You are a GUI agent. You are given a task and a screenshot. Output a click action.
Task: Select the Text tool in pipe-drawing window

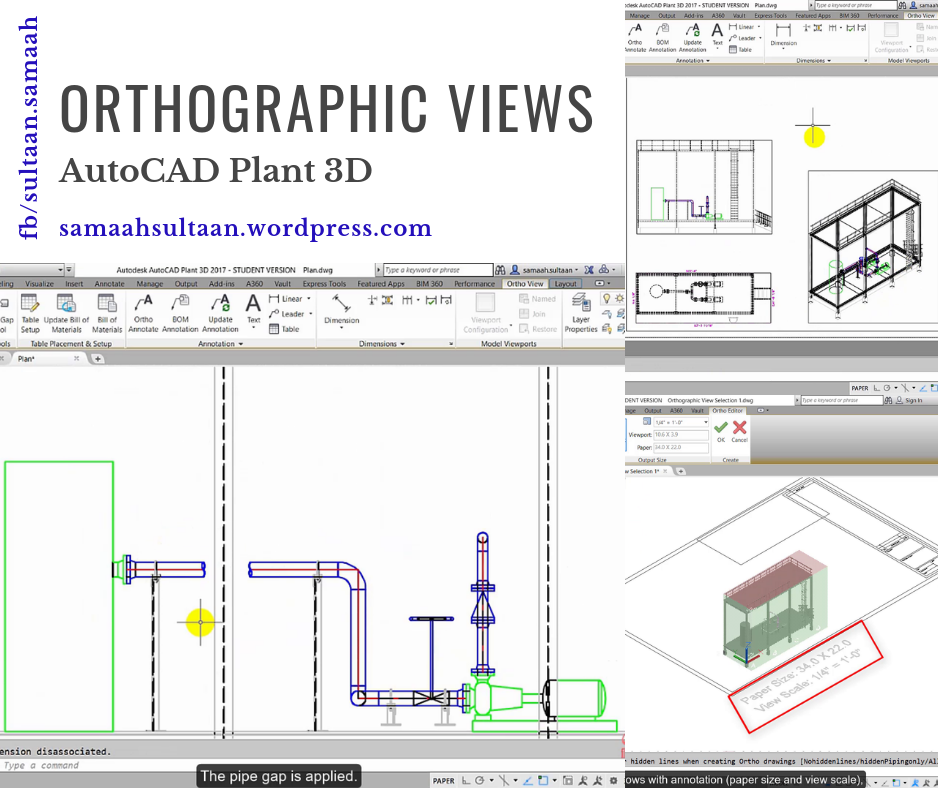pos(254,311)
